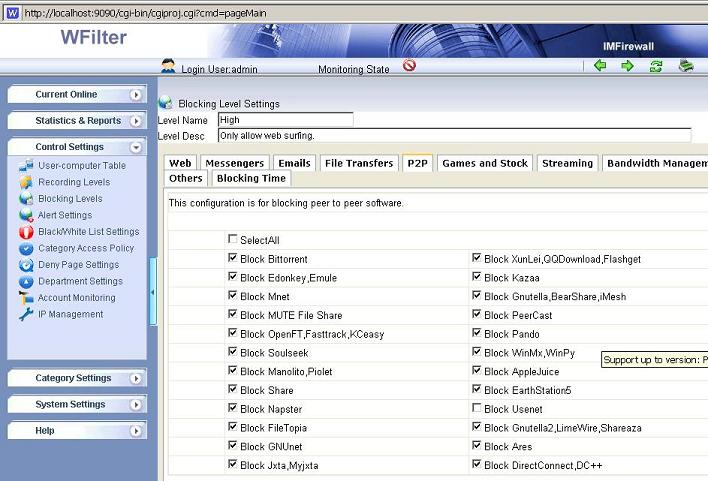
Task: Click the Level Desc input field
Action: (454, 135)
